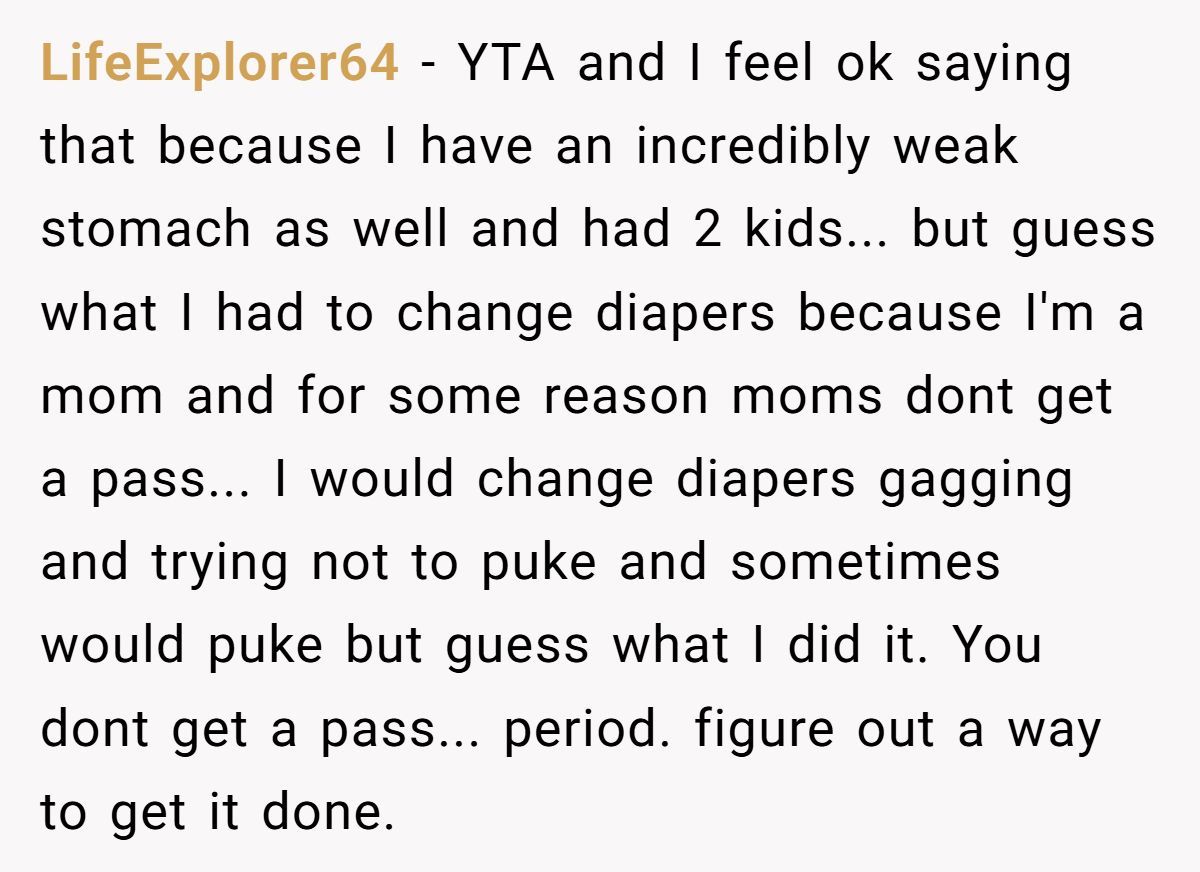Select the word "incredibly" in the comment
Screen dimensions: 1200x872
754,148
